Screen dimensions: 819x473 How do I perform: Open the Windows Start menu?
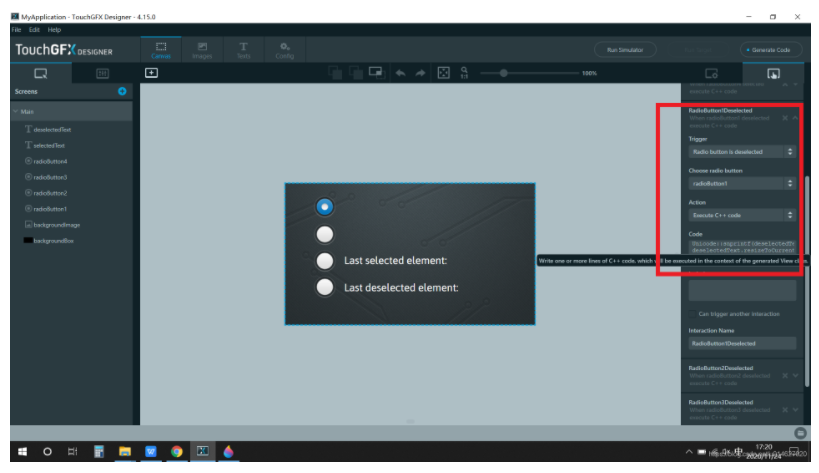22,452
